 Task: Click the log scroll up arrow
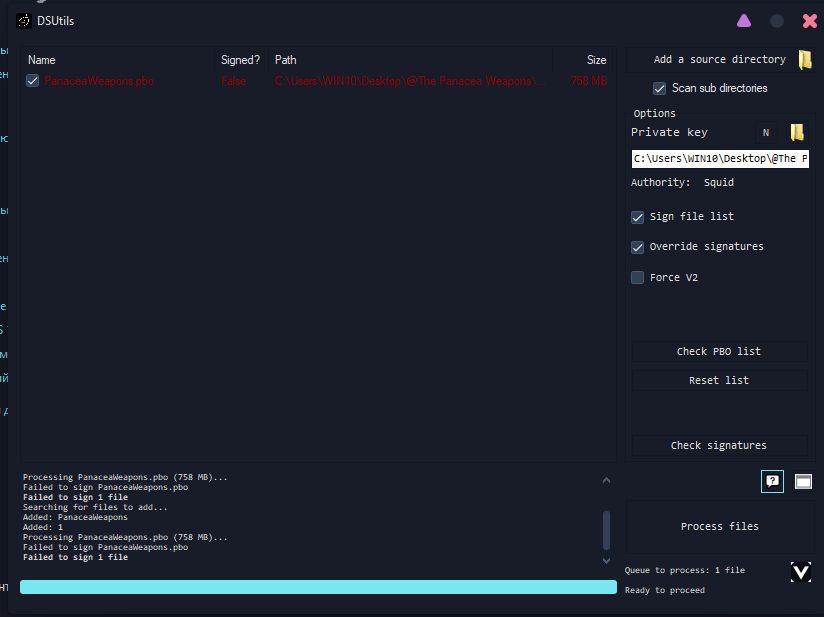[x=606, y=480]
